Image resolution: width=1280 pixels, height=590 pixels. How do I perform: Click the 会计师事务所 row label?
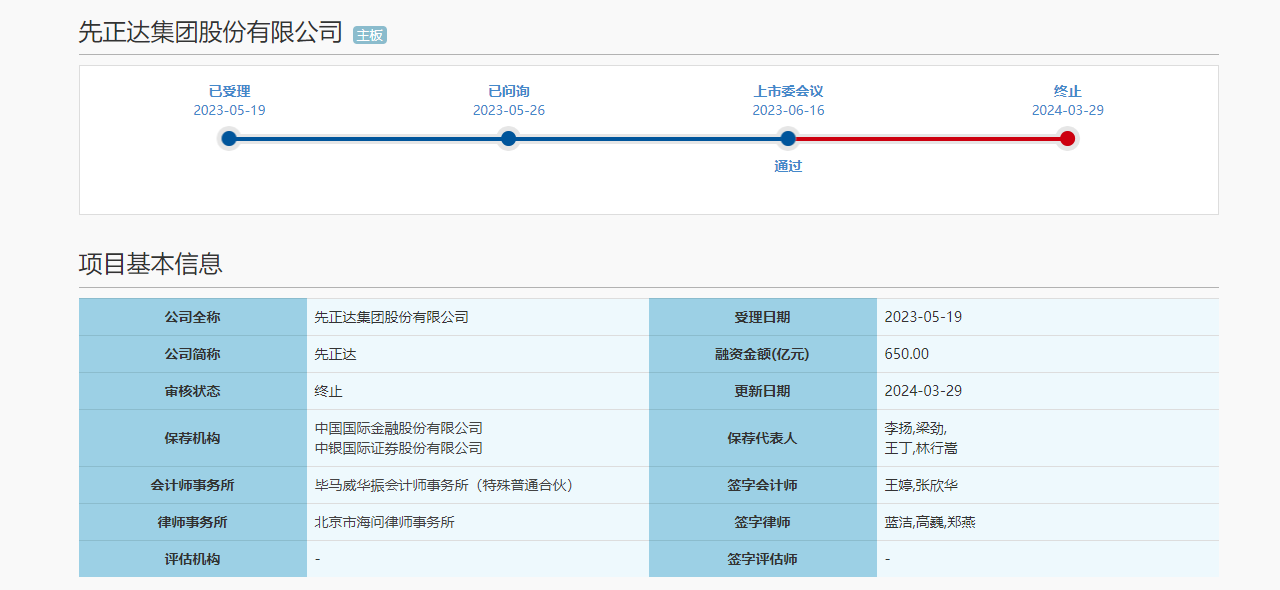coord(193,485)
